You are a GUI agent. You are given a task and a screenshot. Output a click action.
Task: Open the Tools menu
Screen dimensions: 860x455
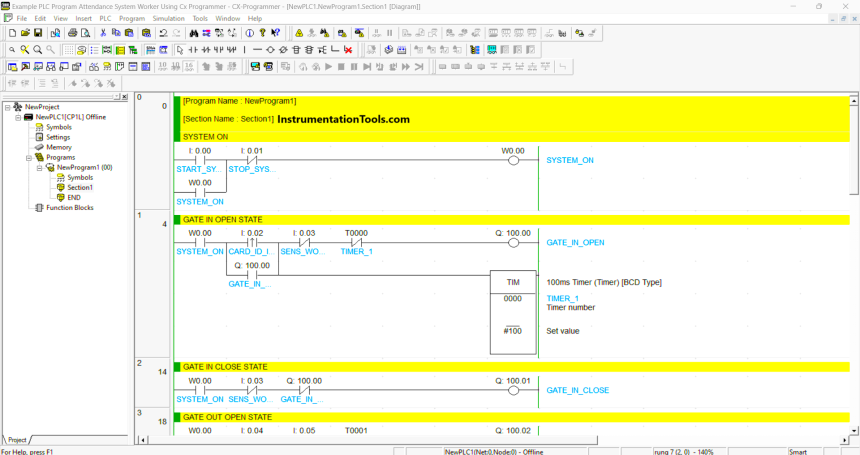(200, 18)
